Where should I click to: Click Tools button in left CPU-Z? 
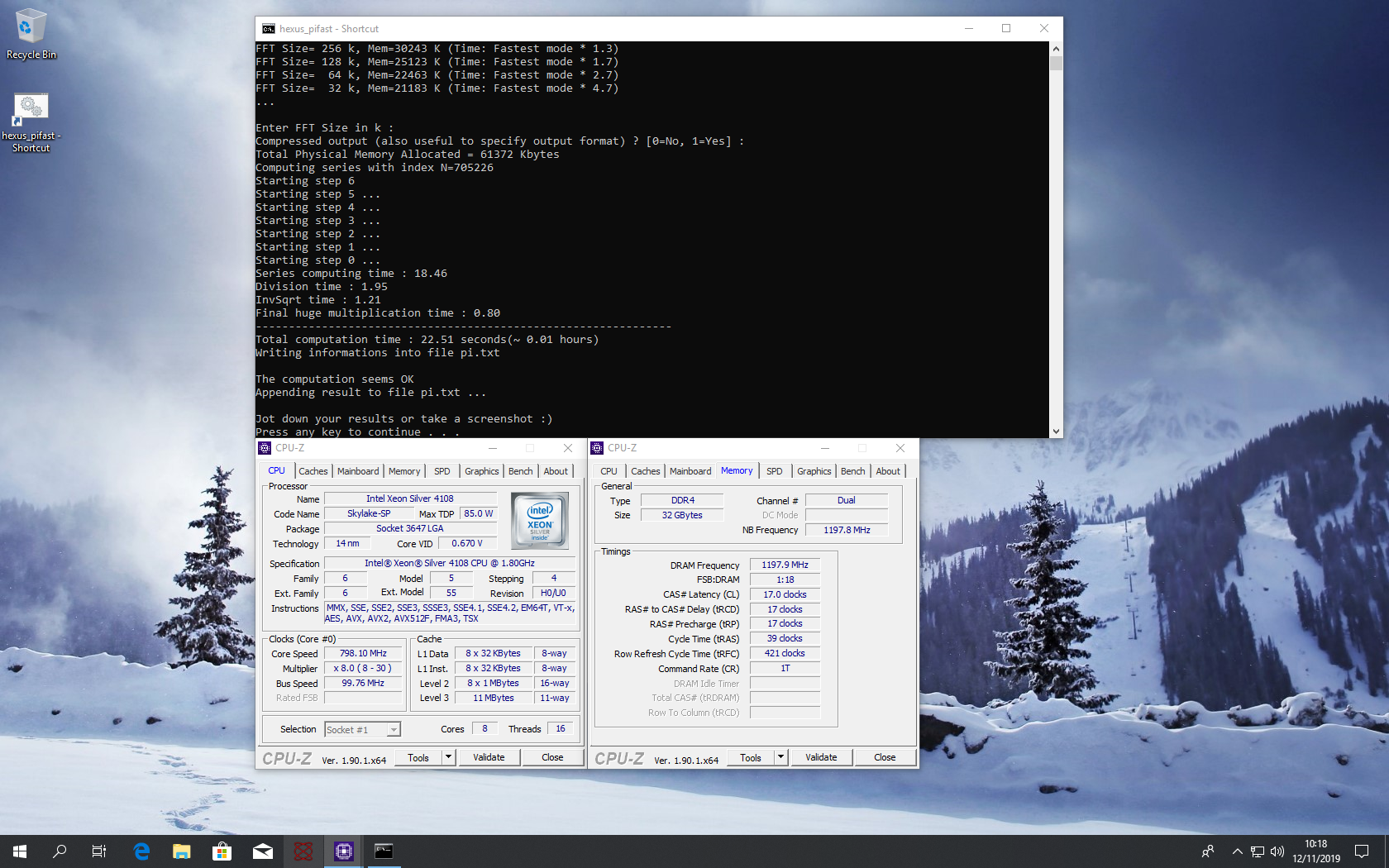pyautogui.click(x=418, y=757)
